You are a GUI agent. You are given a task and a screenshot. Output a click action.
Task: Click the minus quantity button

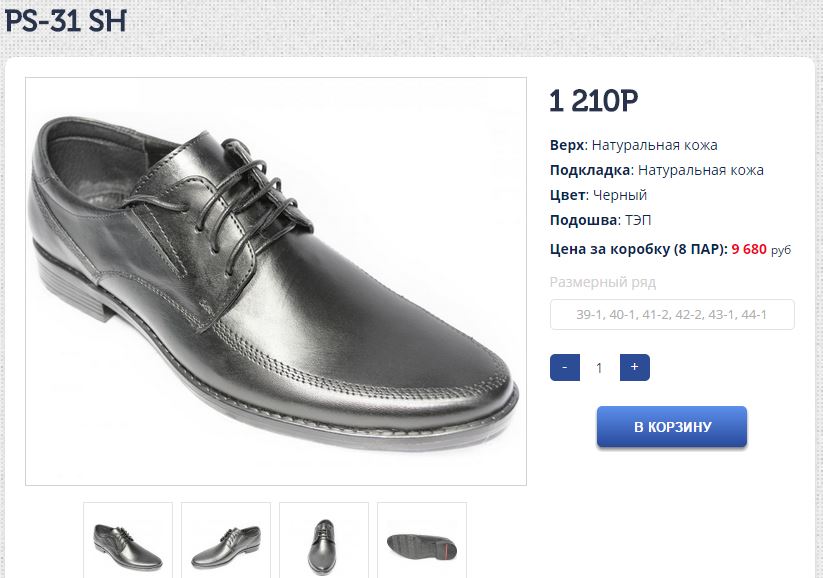point(565,367)
